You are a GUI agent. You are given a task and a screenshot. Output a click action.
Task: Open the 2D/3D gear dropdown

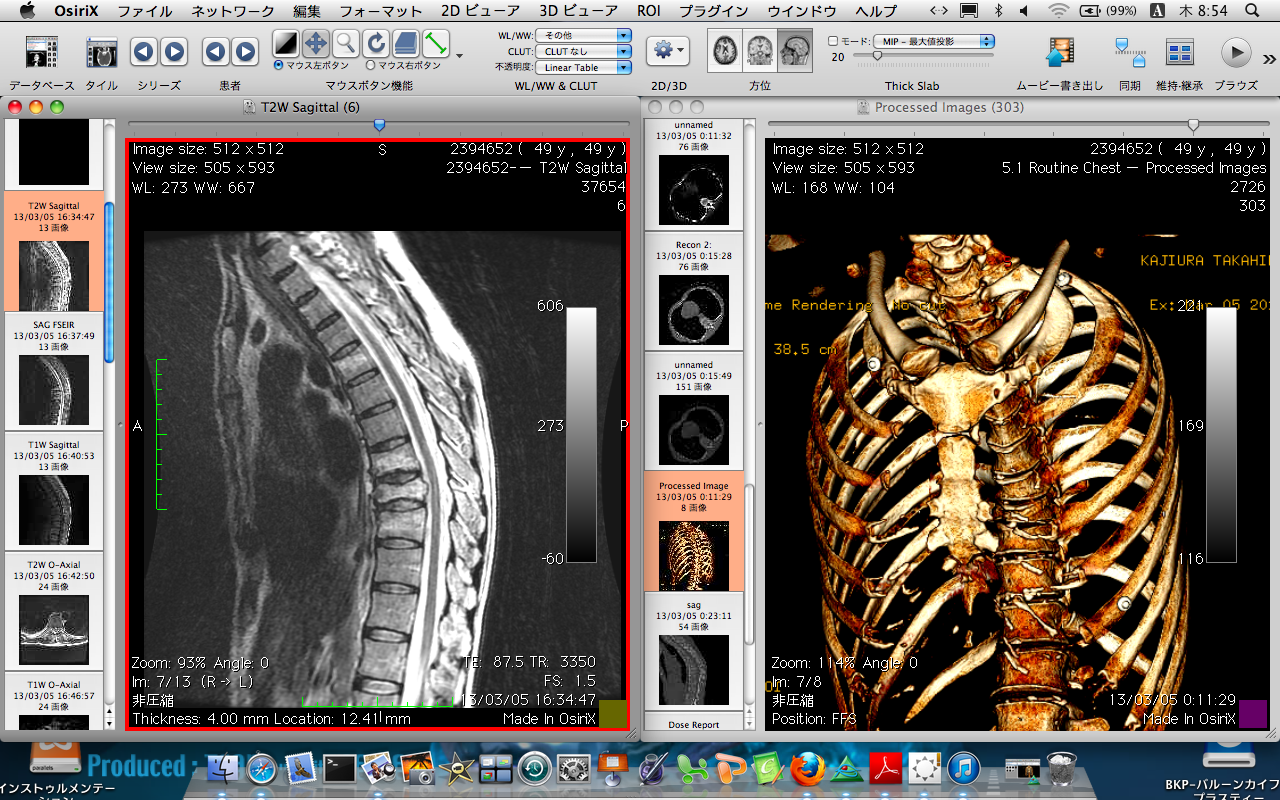point(668,50)
